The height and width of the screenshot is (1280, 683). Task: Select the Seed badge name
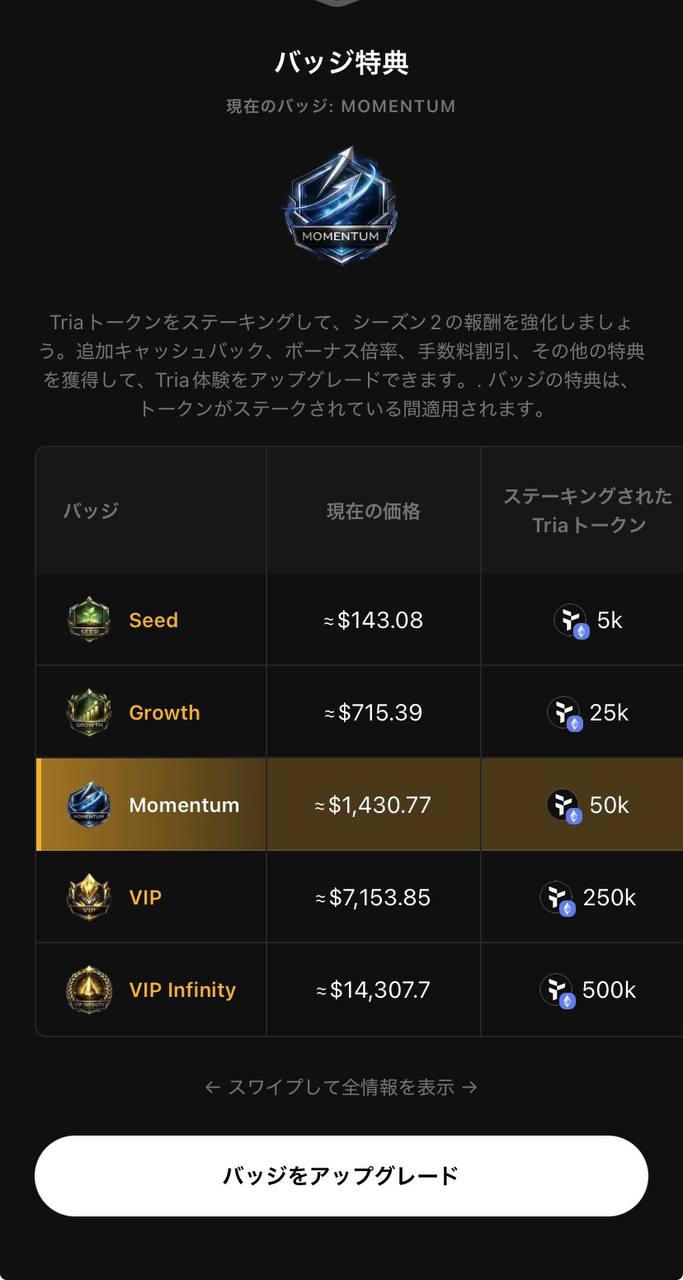click(153, 620)
